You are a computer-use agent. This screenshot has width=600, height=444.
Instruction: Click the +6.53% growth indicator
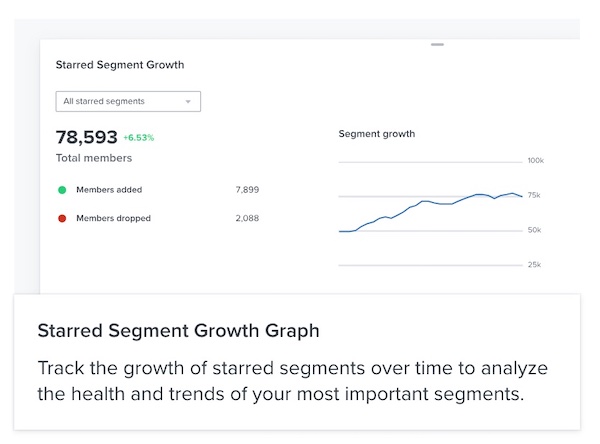(139, 138)
